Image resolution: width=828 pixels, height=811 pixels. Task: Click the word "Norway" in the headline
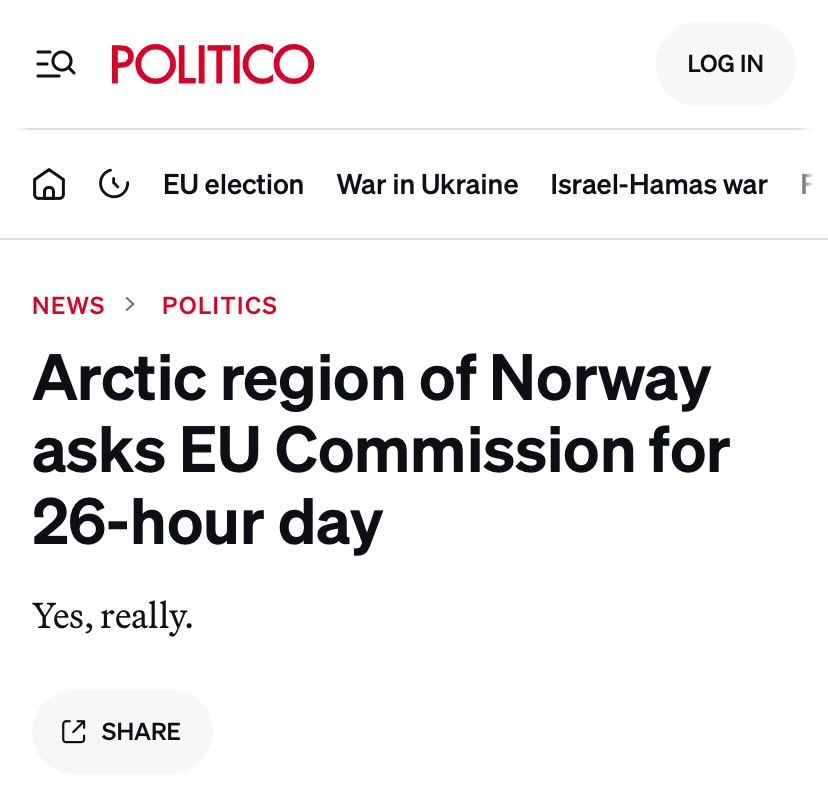[600, 380]
